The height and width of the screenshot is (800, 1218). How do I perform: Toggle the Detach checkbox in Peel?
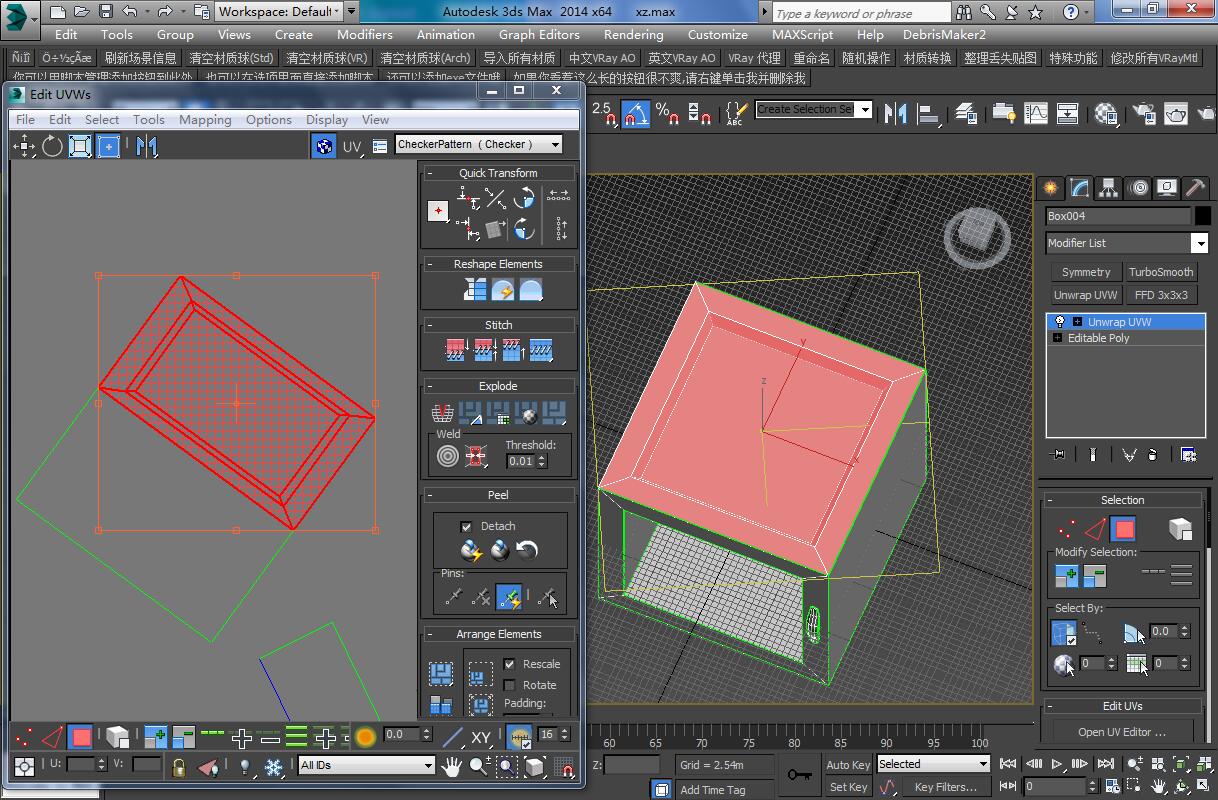click(x=466, y=526)
